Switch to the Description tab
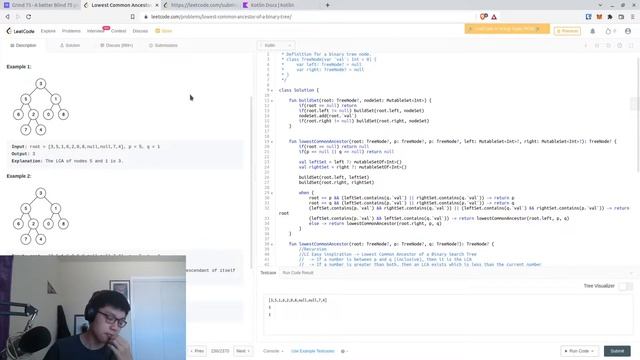The height and width of the screenshot is (360, 640). pyautogui.click(x=23, y=45)
